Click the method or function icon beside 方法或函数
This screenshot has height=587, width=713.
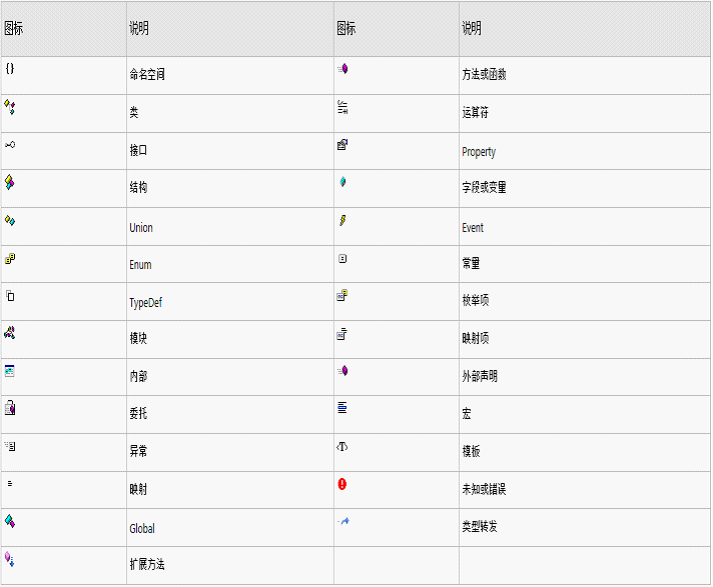click(x=342, y=68)
